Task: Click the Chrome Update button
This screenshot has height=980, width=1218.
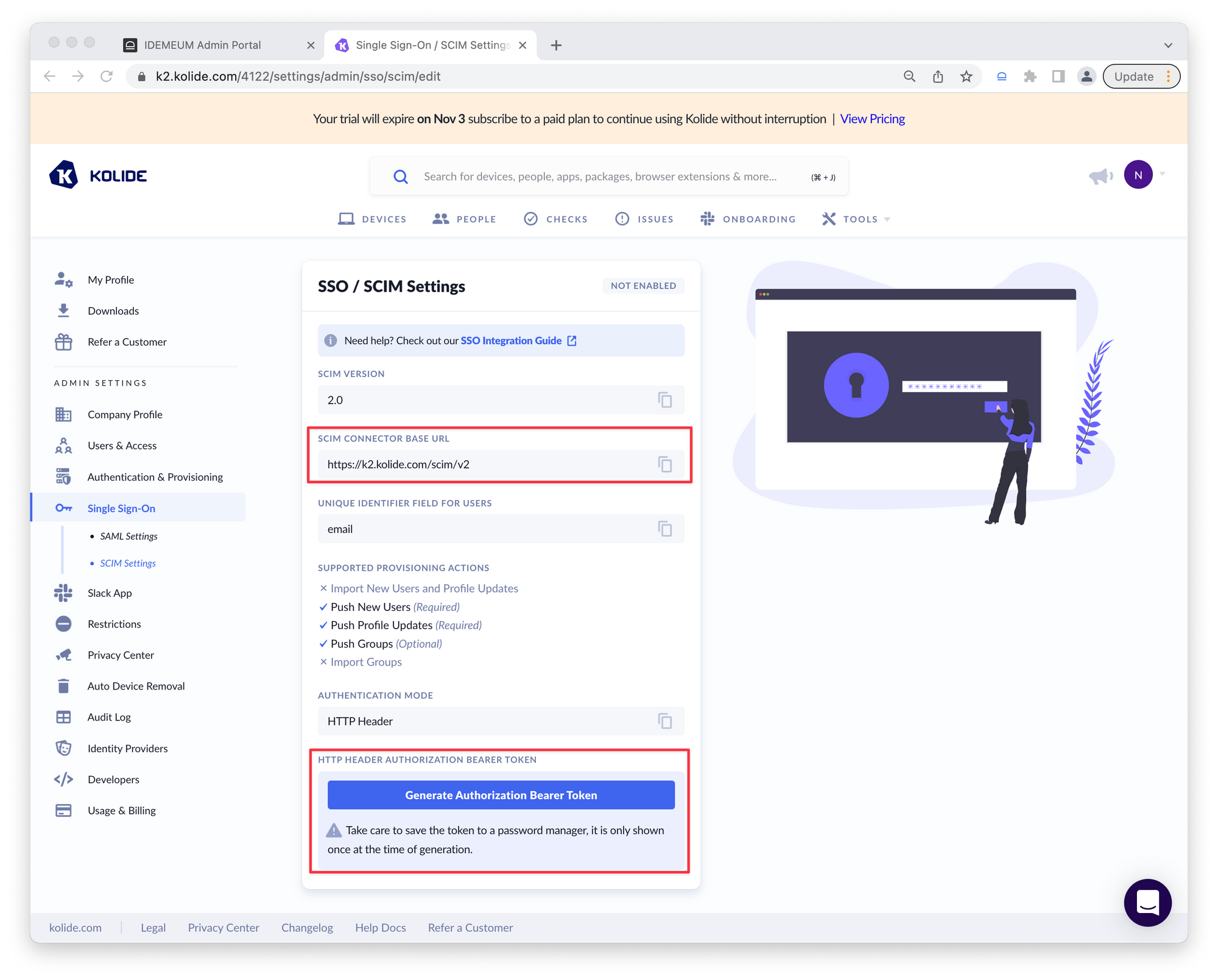Action: pyautogui.click(x=1141, y=76)
